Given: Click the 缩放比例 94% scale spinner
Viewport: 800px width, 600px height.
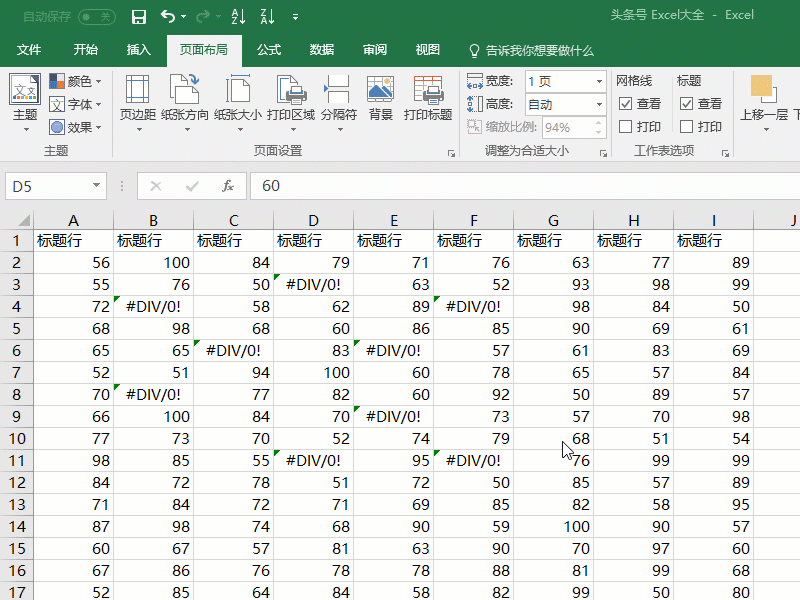Looking at the screenshot, I should tap(574, 127).
